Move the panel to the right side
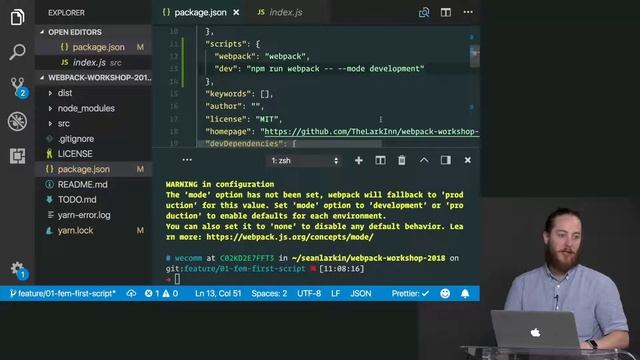 click(x=446, y=160)
